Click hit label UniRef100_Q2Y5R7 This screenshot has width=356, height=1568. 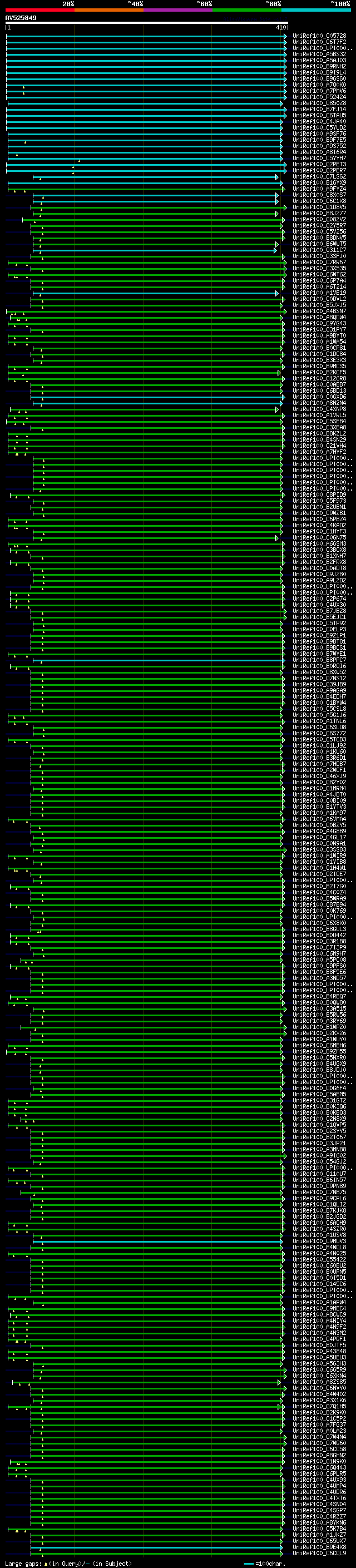click(x=319, y=225)
